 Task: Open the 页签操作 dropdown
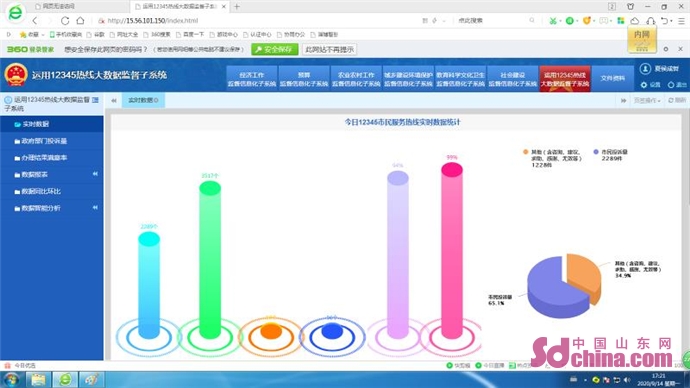coord(647,100)
